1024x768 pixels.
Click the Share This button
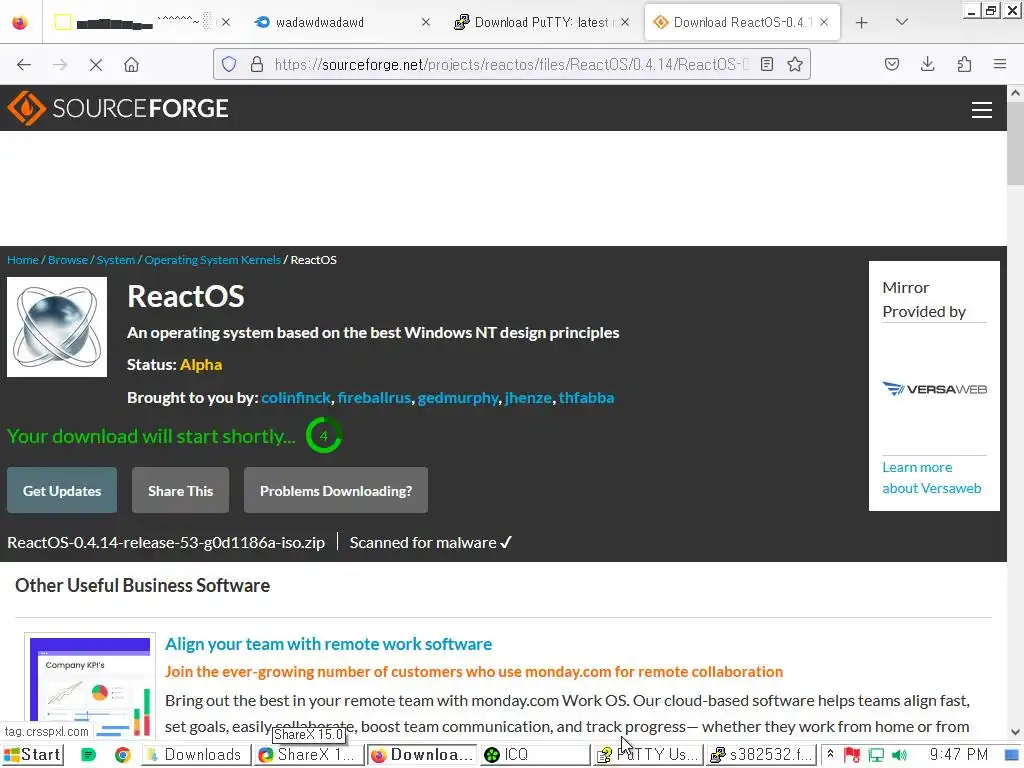point(180,490)
